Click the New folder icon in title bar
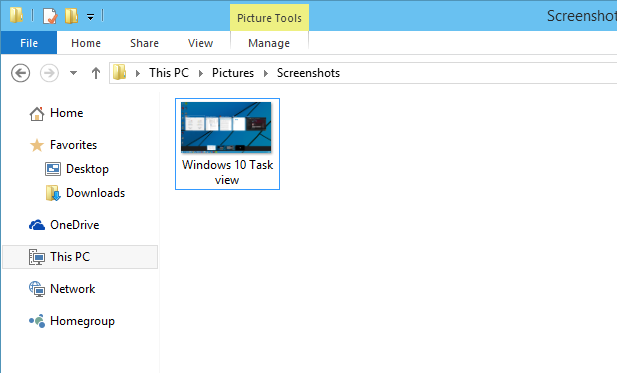The width and height of the screenshot is (617, 373). click(x=71, y=16)
